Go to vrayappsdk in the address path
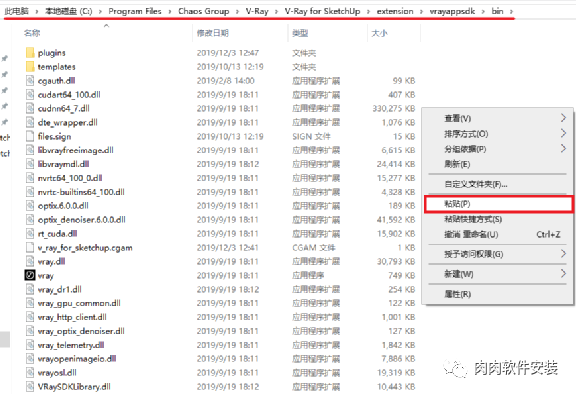Screen dimensions: 576x394 (452, 11)
